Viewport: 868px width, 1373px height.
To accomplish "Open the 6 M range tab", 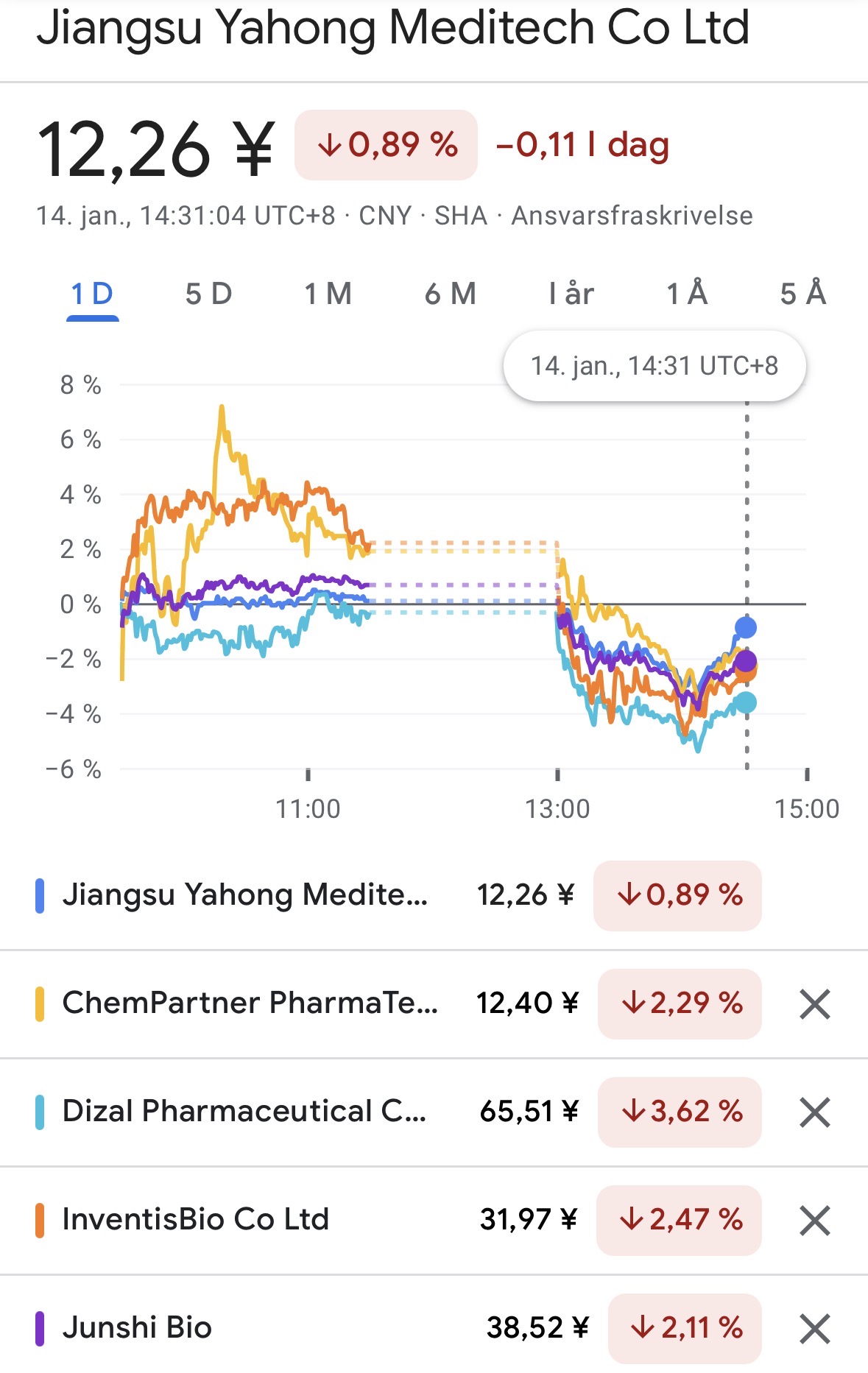I will tap(451, 294).
